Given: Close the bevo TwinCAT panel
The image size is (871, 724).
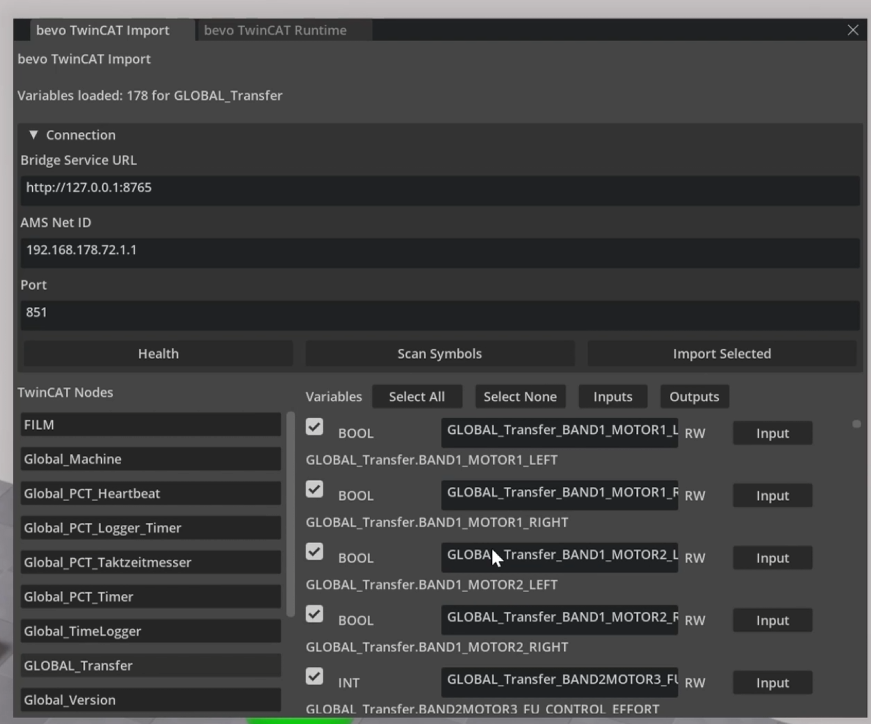Looking at the screenshot, I should coord(853,30).
